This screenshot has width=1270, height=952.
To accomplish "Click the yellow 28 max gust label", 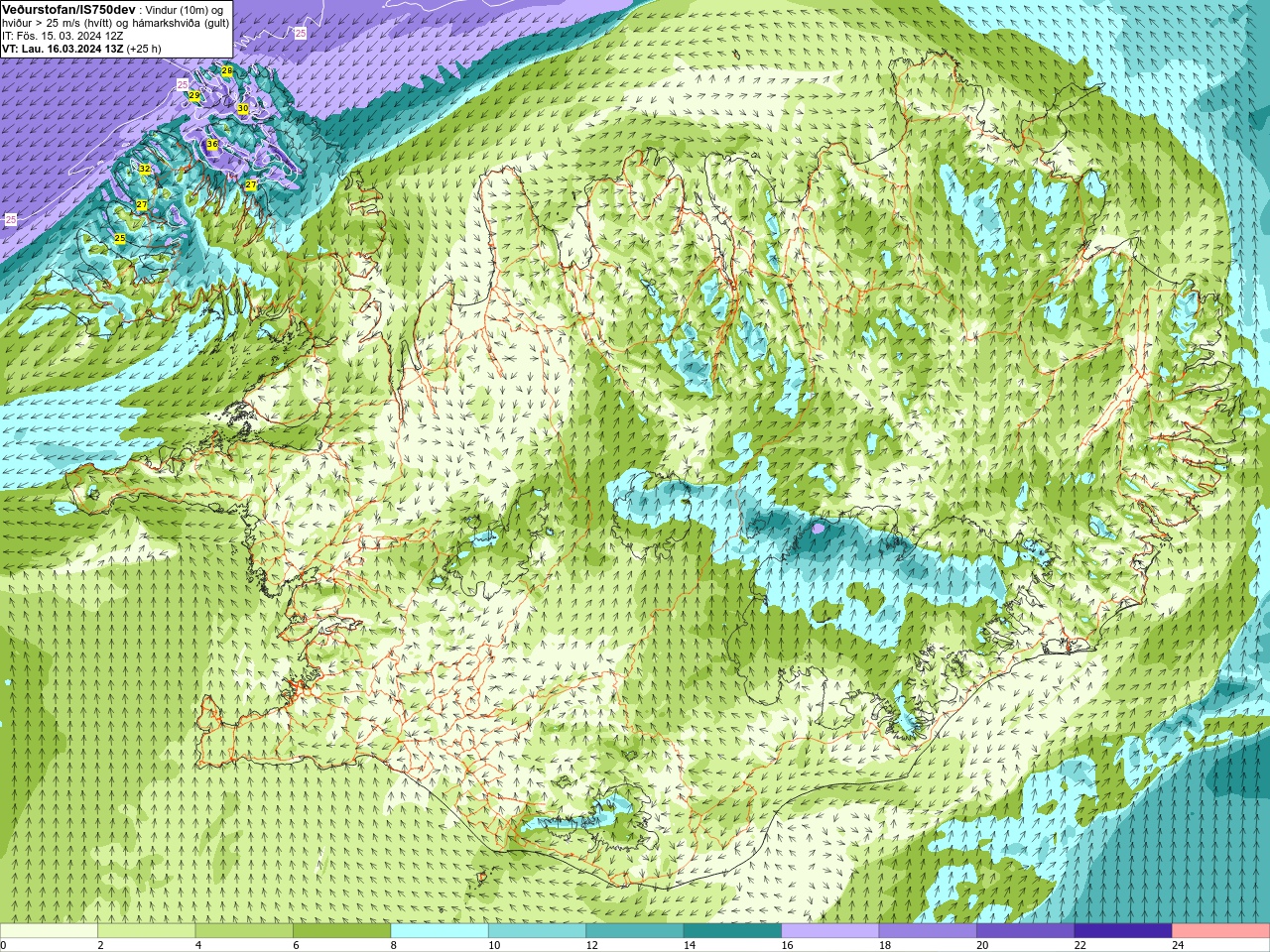I will [x=227, y=71].
